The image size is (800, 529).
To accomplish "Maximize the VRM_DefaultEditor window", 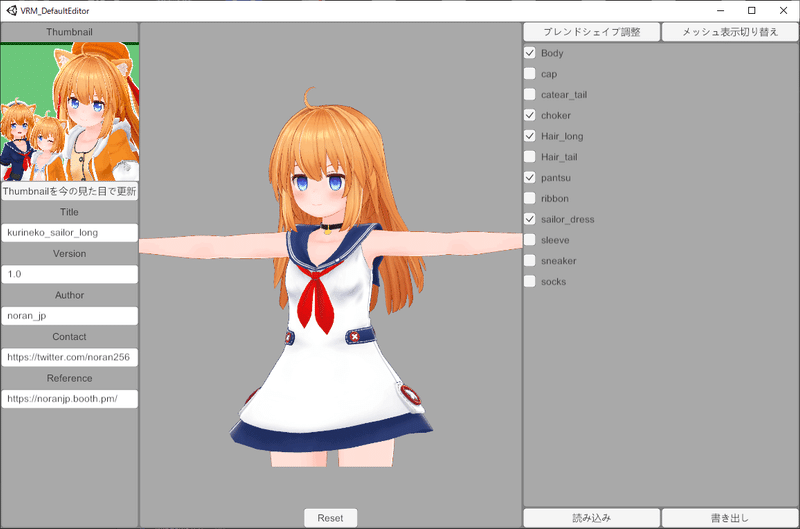I will [x=752, y=10].
